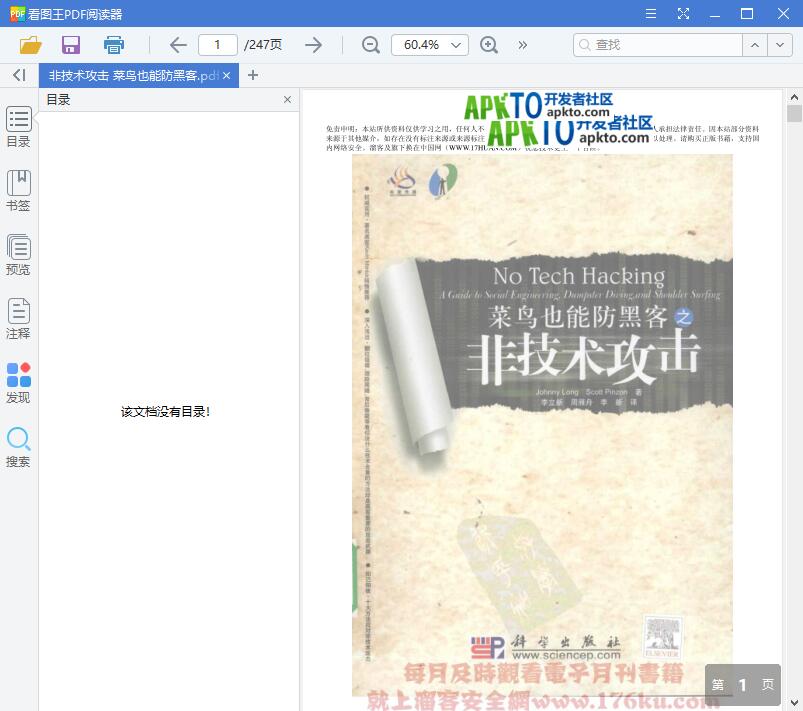Add a new tab with plus button

point(252,75)
